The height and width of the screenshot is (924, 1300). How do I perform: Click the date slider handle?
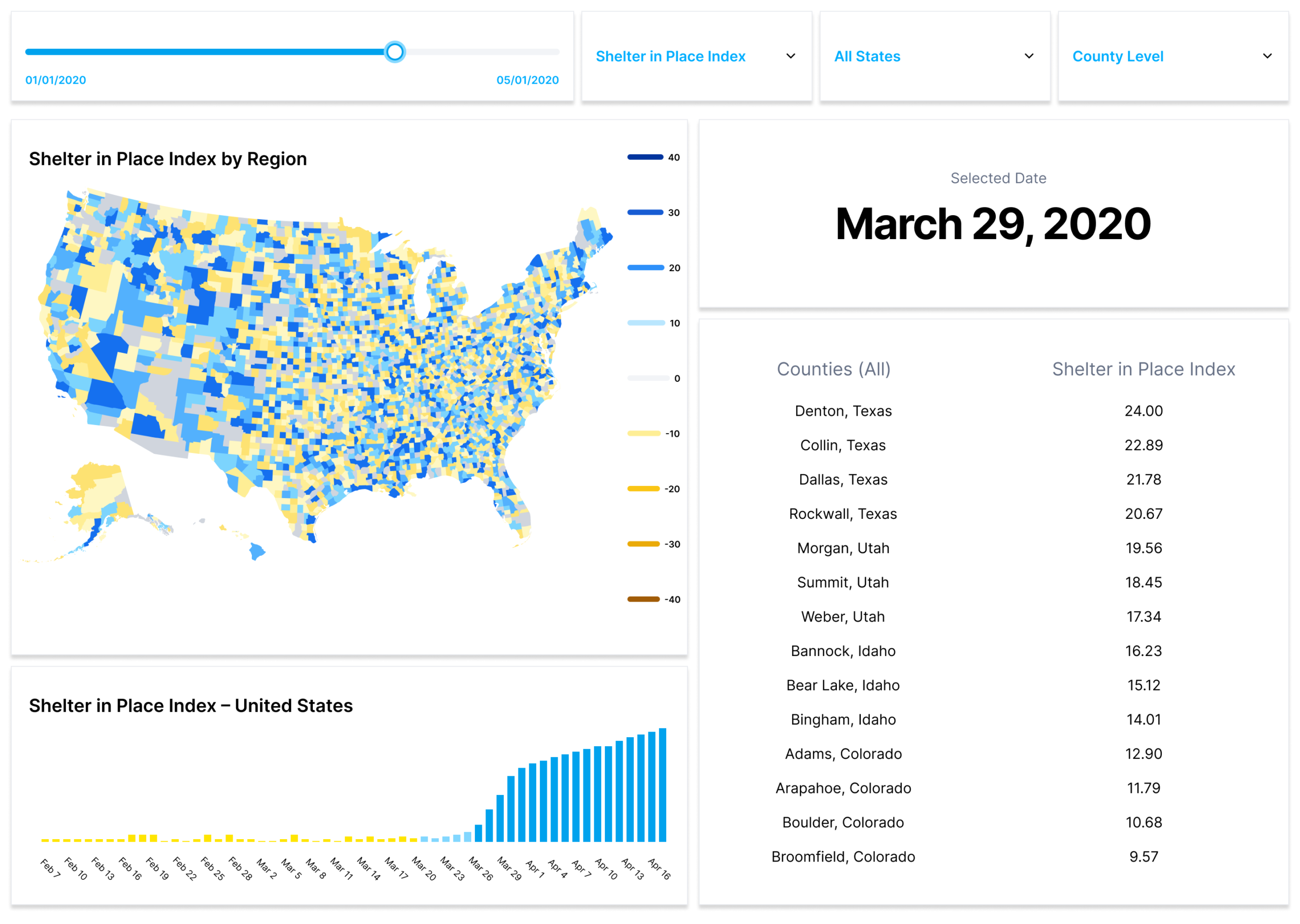394,52
